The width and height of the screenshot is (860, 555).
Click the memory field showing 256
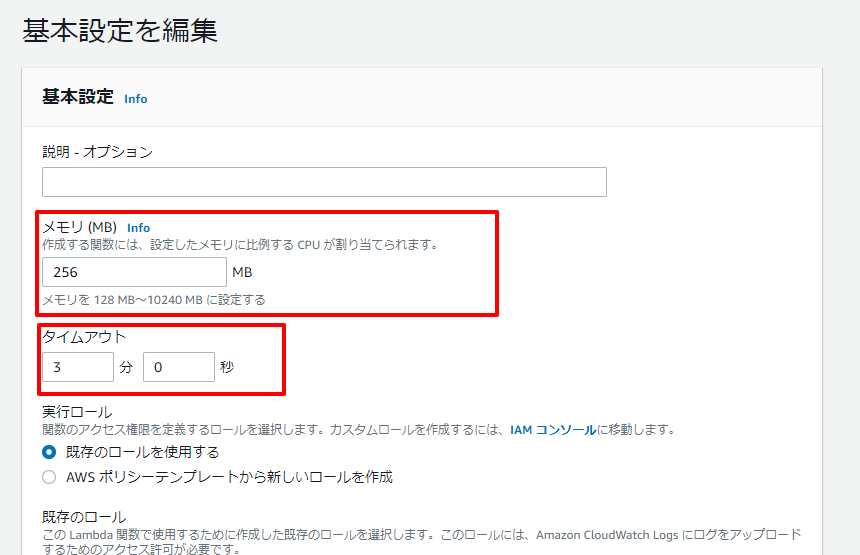[x=134, y=272]
